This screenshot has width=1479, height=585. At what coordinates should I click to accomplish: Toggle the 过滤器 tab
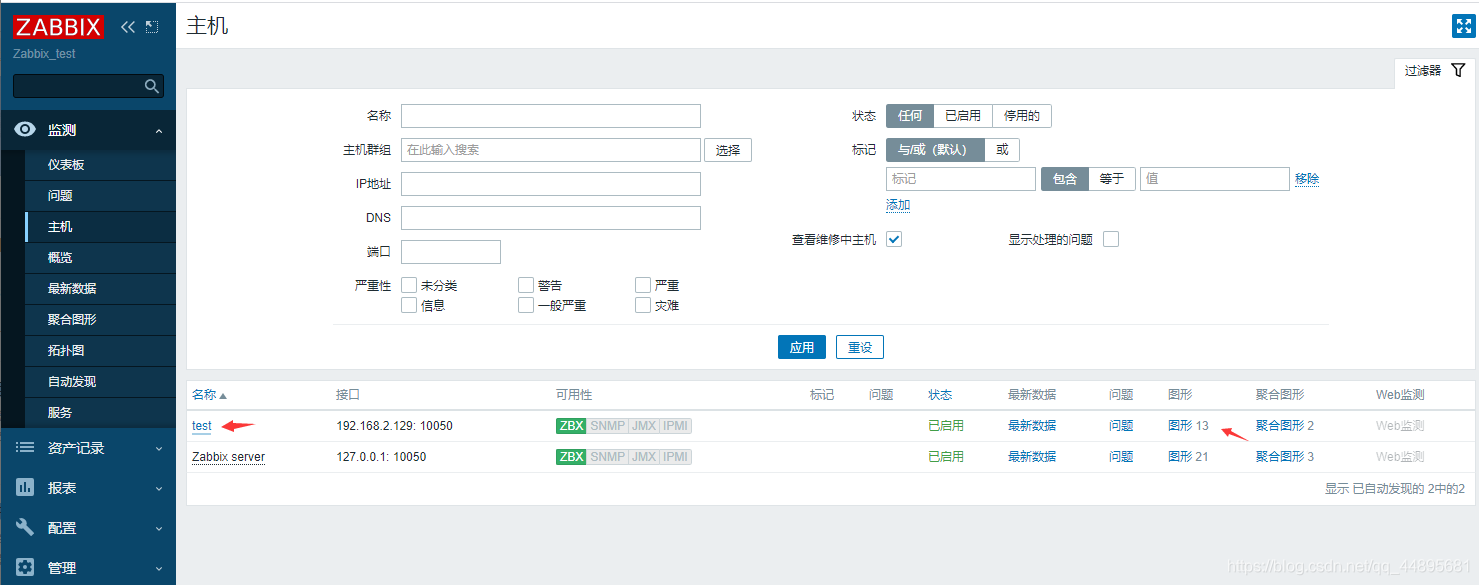(1434, 71)
